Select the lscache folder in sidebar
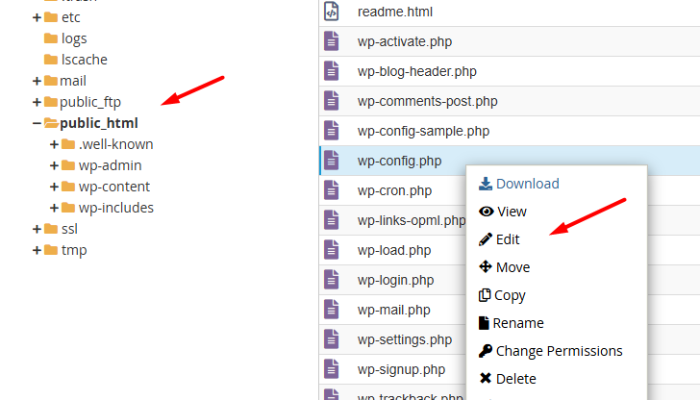Screen dimensions: 700x400 click(x=83, y=60)
